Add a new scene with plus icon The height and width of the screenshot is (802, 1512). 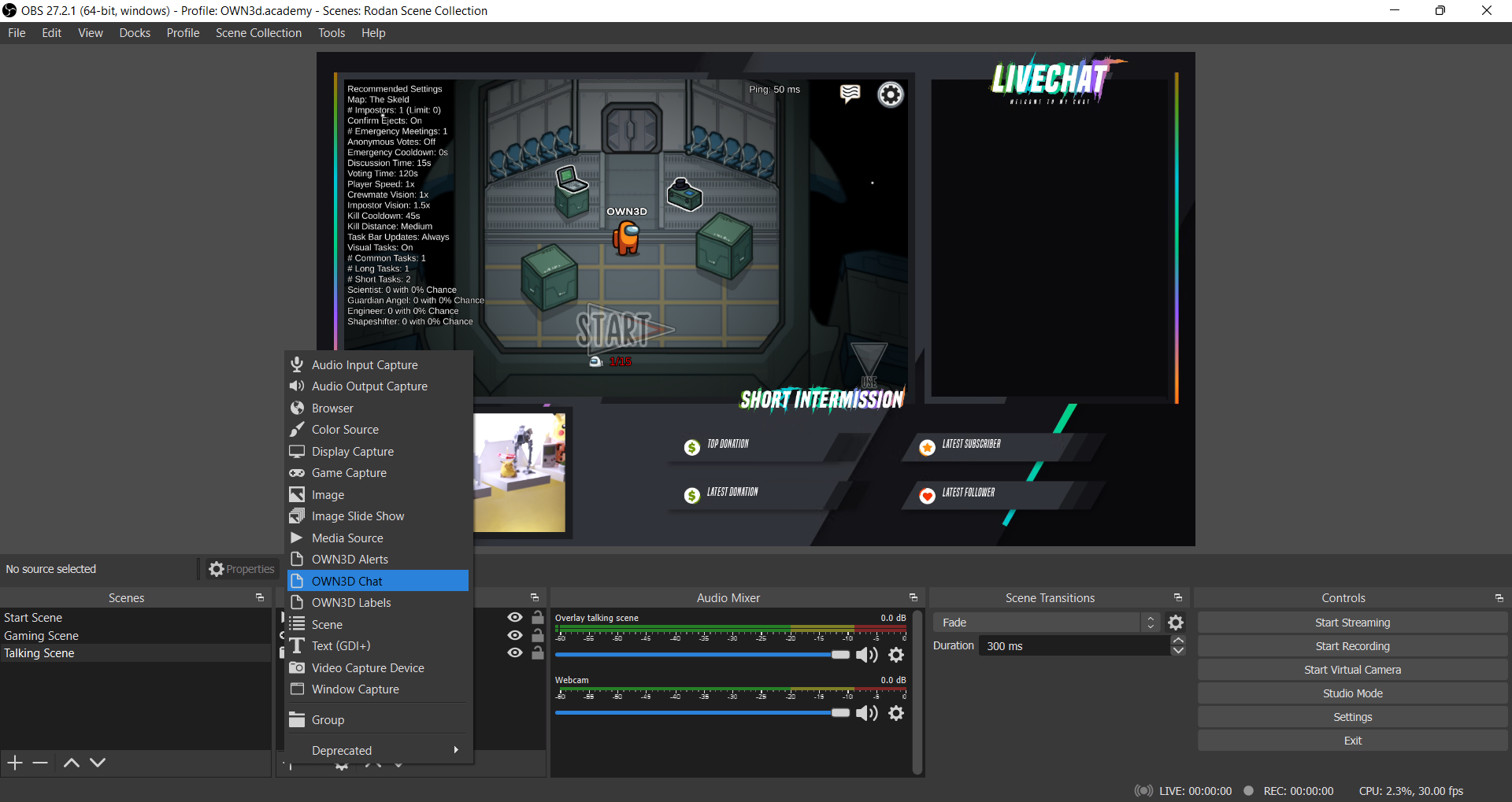(x=15, y=763)
